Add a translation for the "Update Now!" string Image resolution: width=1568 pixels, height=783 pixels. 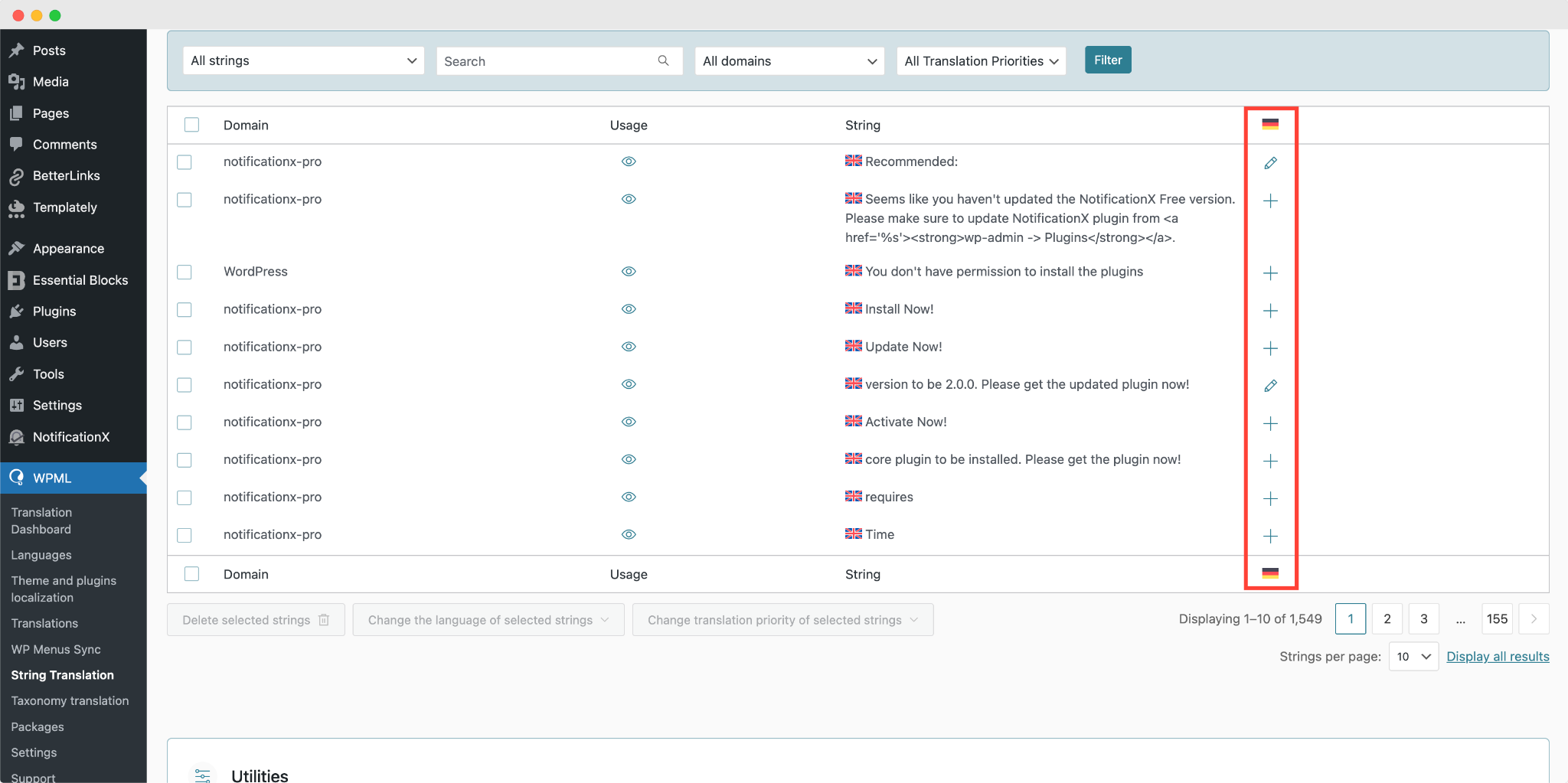pos(1270,348)
